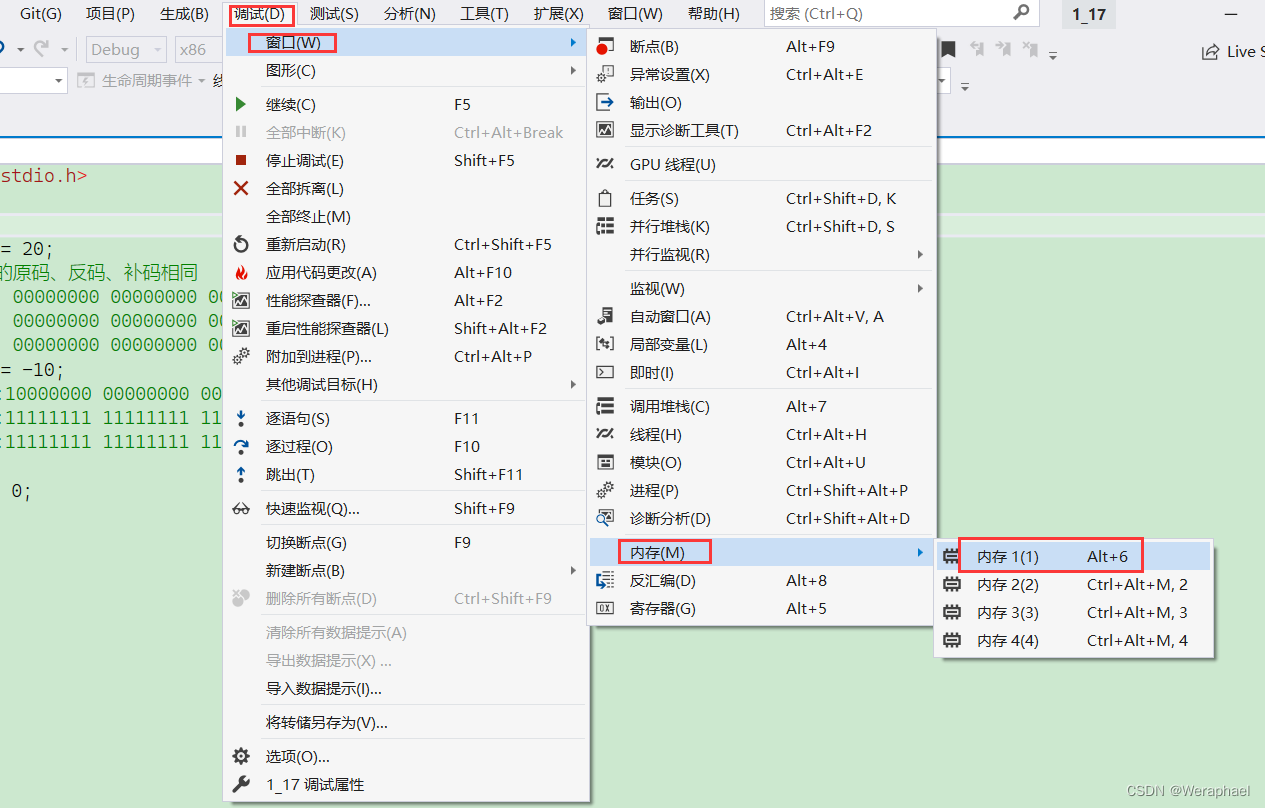
Task: Click the green Continue (继续) play icon
Action: 241,105
